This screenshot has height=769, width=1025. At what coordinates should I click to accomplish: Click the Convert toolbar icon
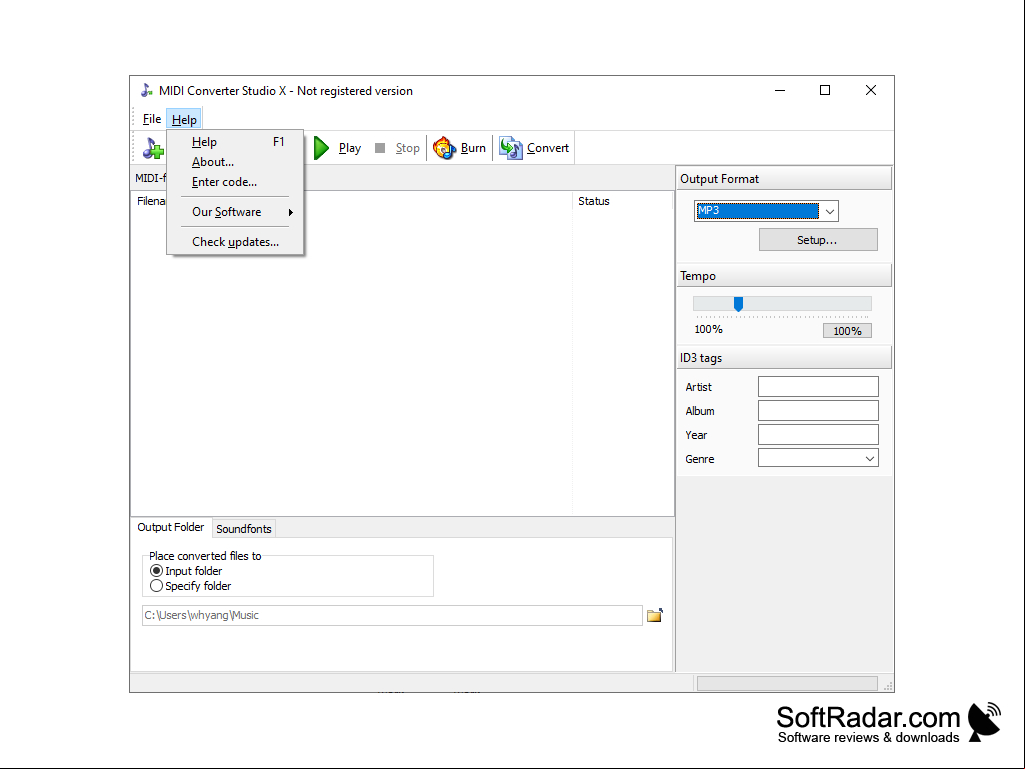tap(511, 148)
